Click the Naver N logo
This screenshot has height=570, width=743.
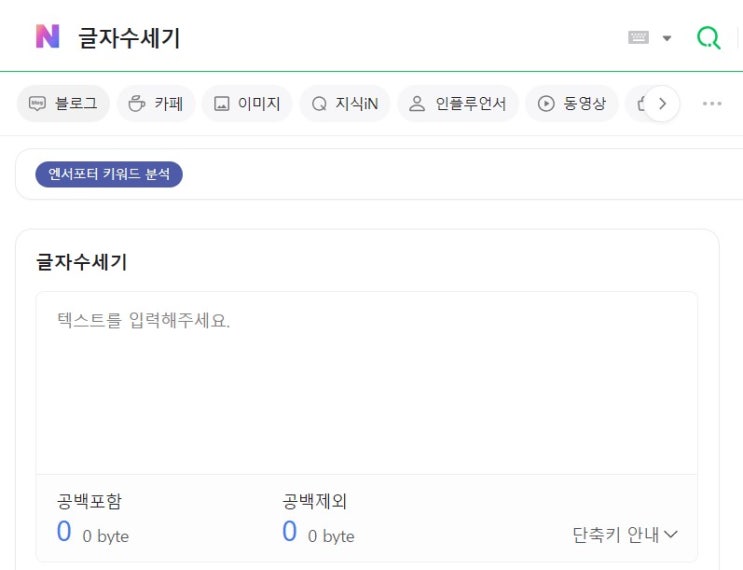pyautogui.click(x=48, y=37)
